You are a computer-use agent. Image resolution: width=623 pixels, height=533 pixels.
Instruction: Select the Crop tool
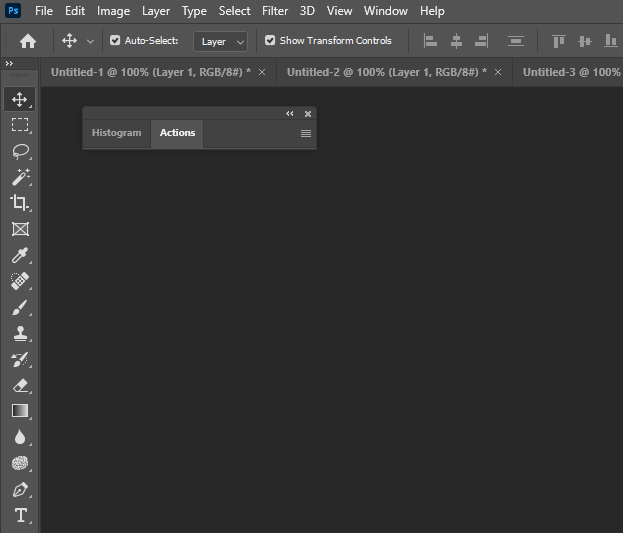[x=19, y=202]
